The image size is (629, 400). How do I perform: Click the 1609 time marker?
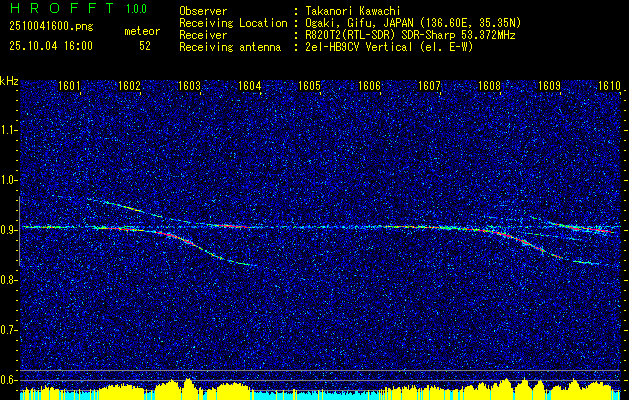[x=549, y=86]
